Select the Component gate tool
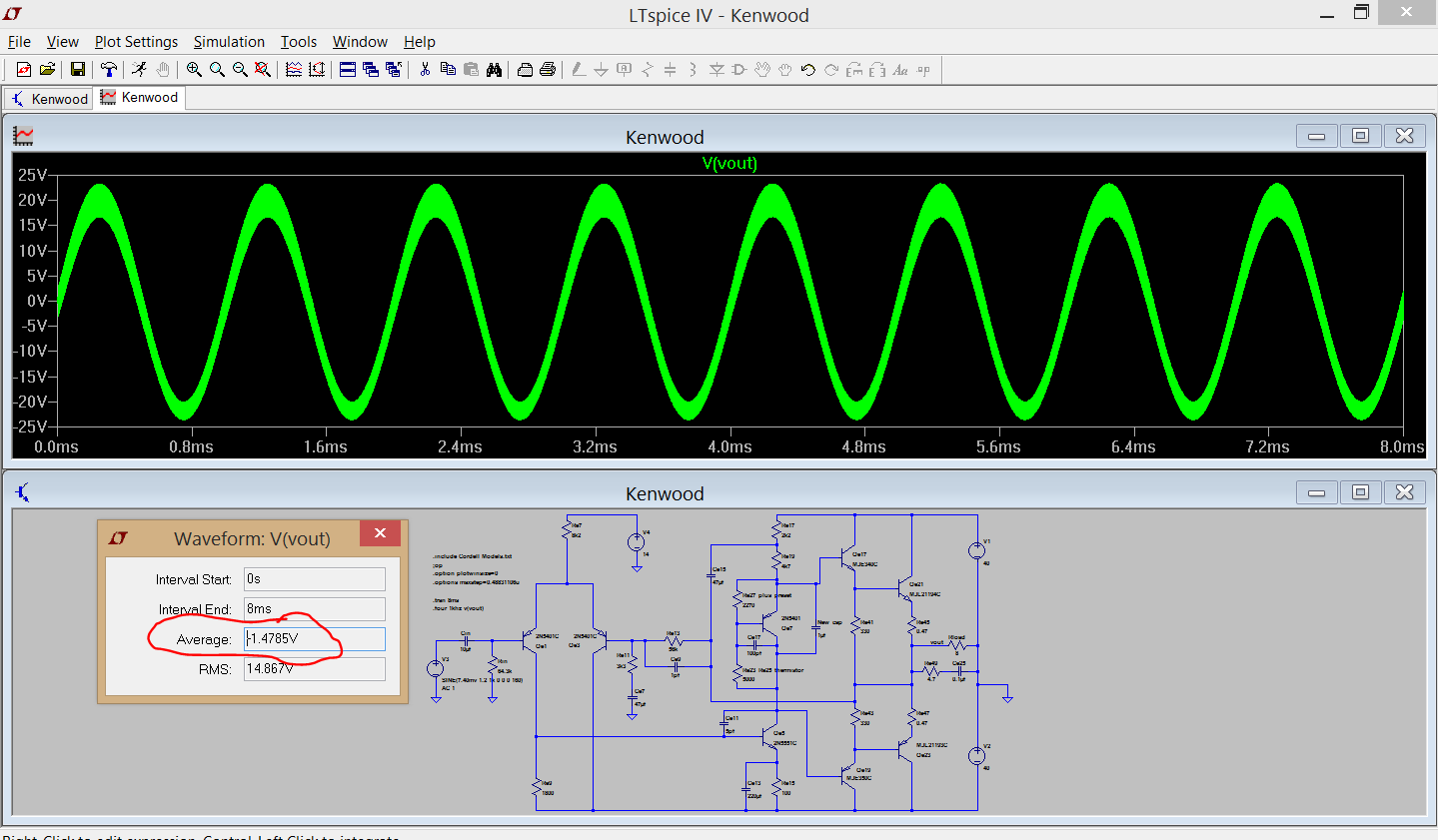1438x840 pixels. (739, 70)
